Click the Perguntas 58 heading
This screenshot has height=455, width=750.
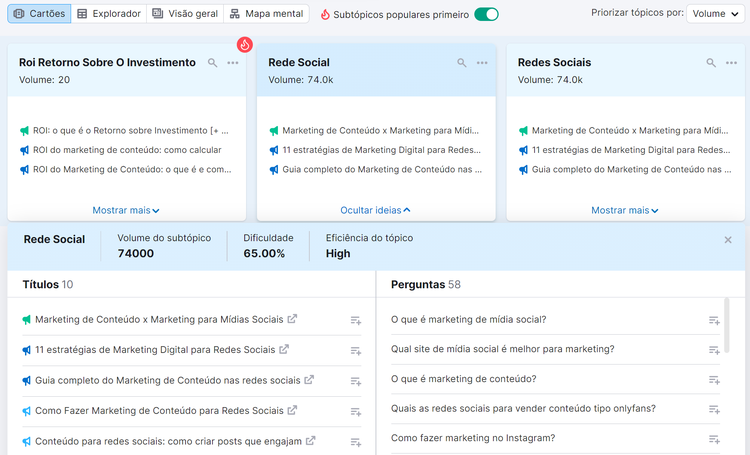click(x=426, y=285)
